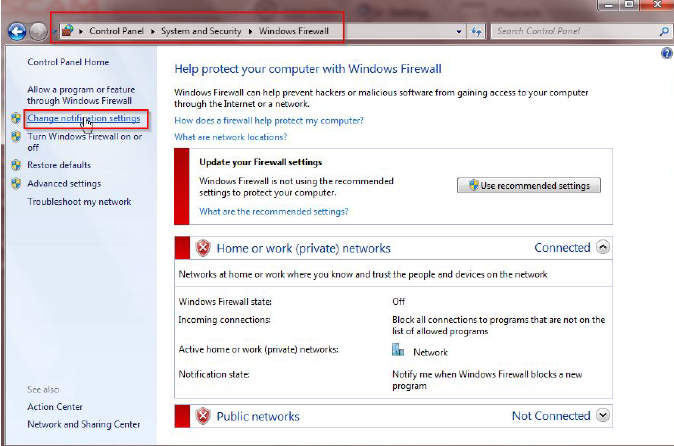
Task: Click shield icon beside Restore defaults
Action: coord(16,165)
